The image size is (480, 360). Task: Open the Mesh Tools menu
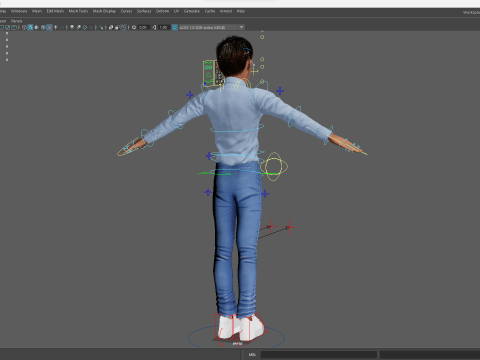(x=78, y=11)
